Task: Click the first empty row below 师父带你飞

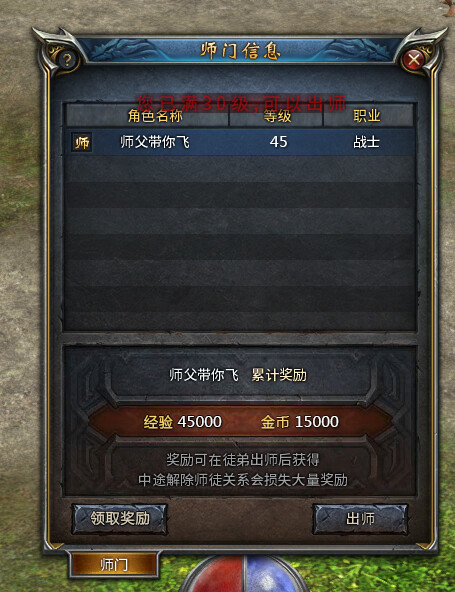Action: 240,169
